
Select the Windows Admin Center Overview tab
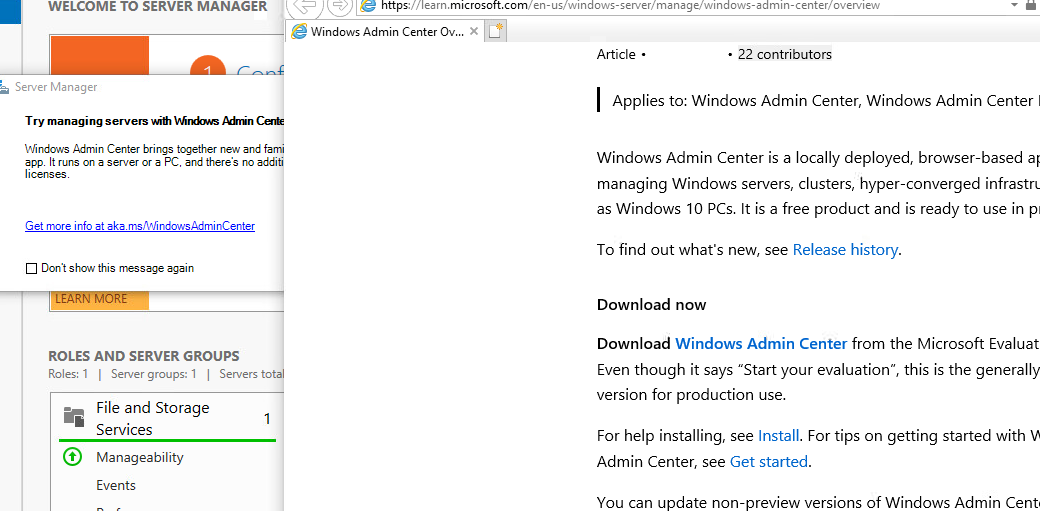click(x=387, y=32)
